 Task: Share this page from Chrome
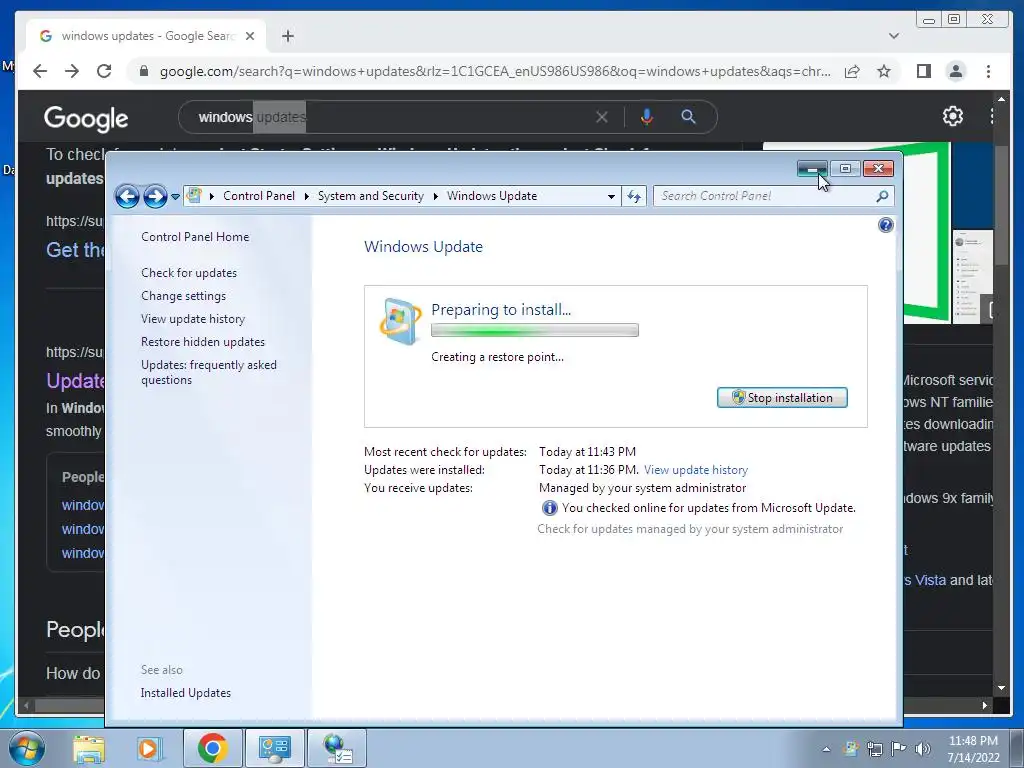(852, 71)
